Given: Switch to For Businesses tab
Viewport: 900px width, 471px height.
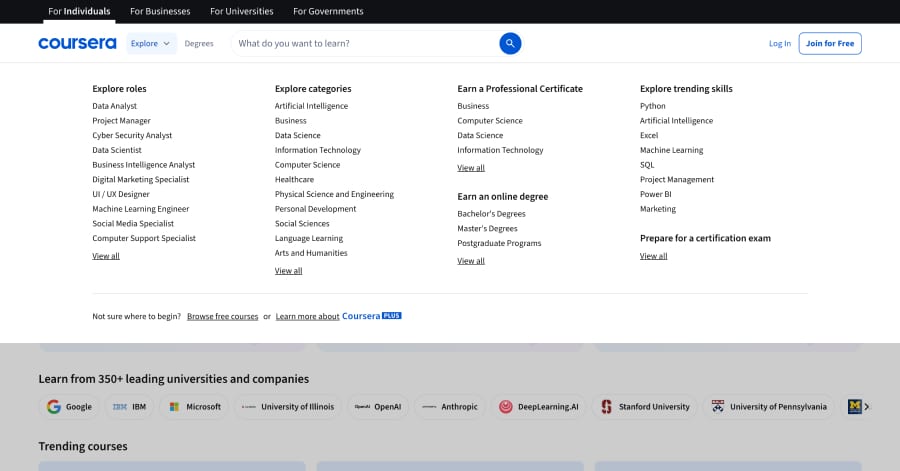Looking at the screenshot, I should pos(160,11).
